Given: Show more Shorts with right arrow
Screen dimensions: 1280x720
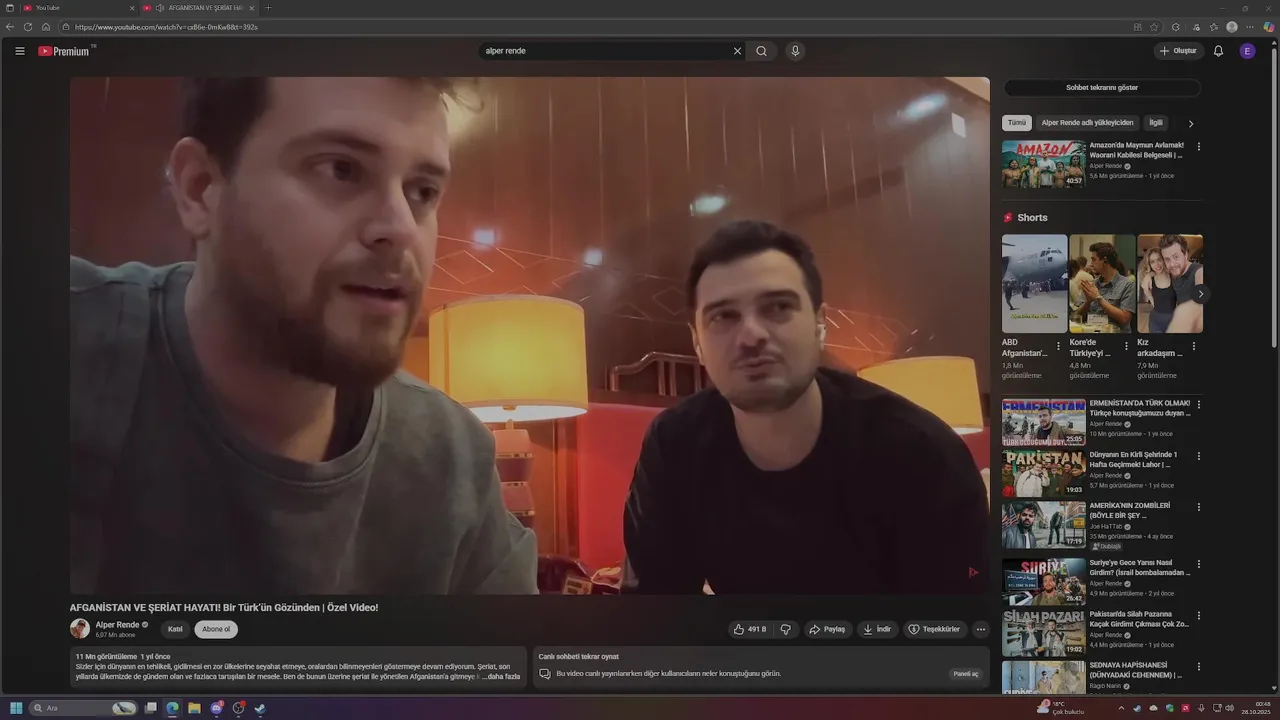Looking at the screenshot, I should click(1201, 294).
